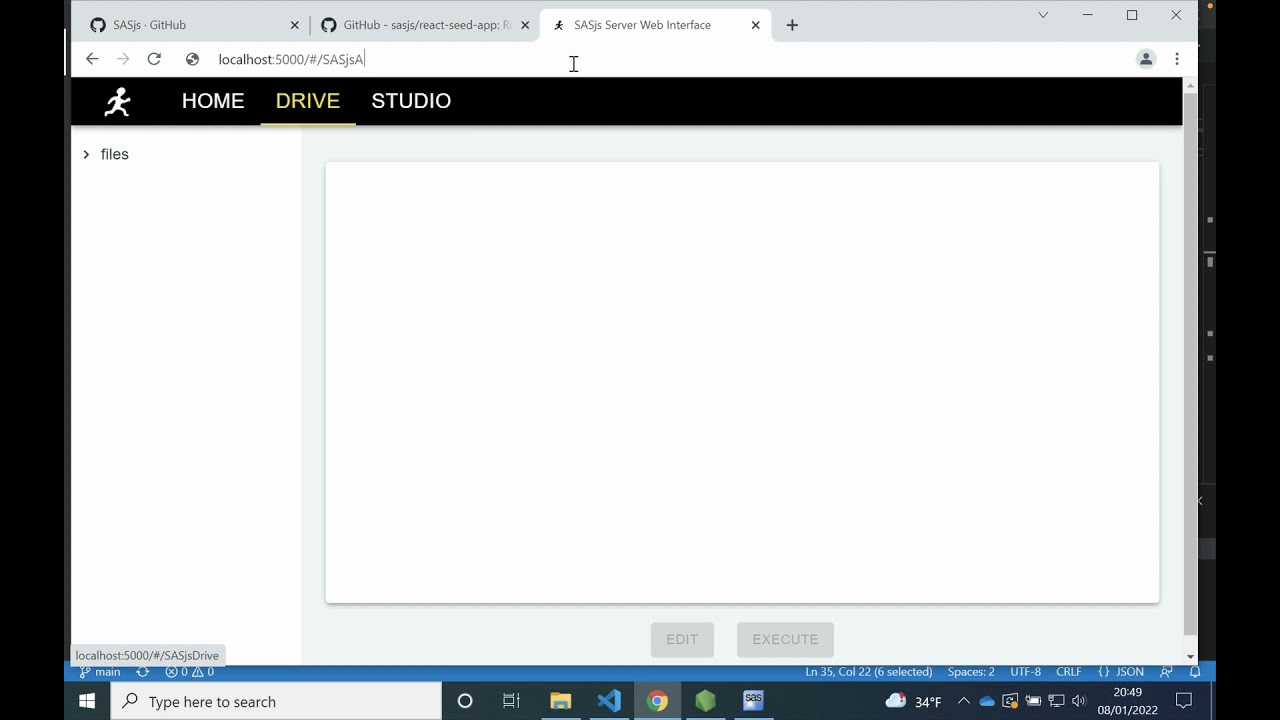Screen dimensions: 1280x720
Task: Click the EXECUTE button
Action: (x=785, y=639)
